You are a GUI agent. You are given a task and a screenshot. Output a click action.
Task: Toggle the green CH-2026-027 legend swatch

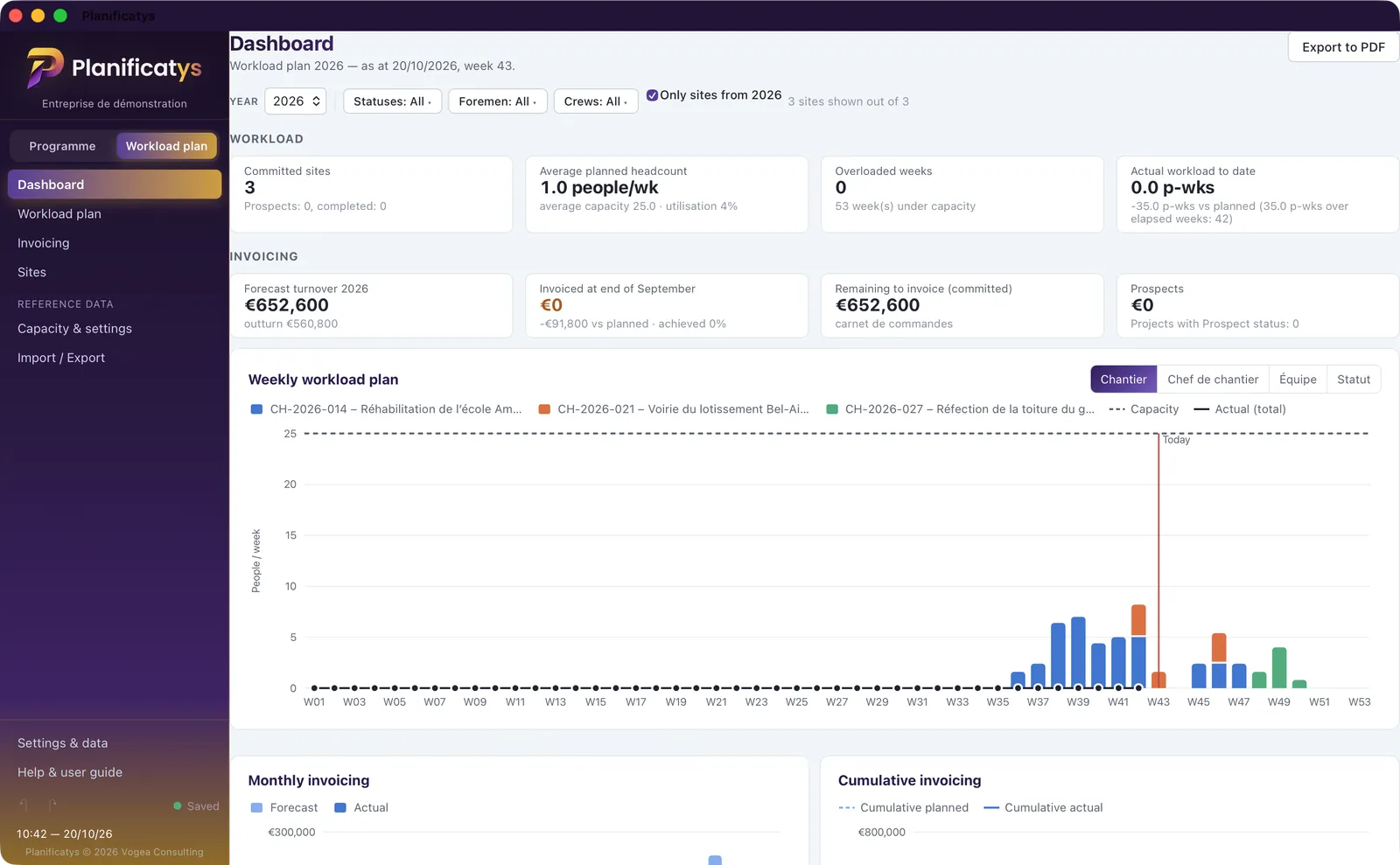pyautogui.click(x=832, y=409)
